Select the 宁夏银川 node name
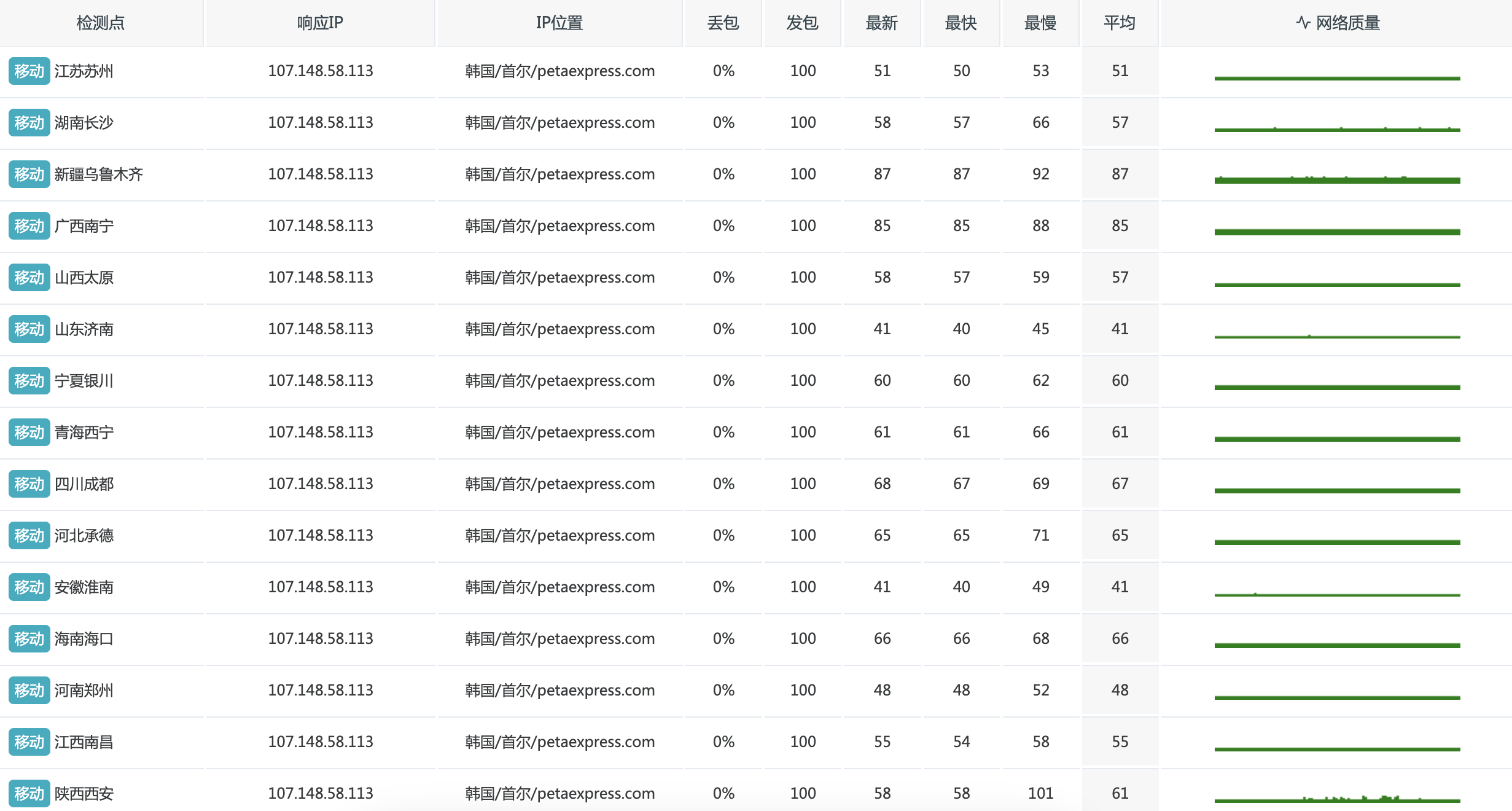The width and height of the screenshot is (1512, 811). tap(84, 381)
